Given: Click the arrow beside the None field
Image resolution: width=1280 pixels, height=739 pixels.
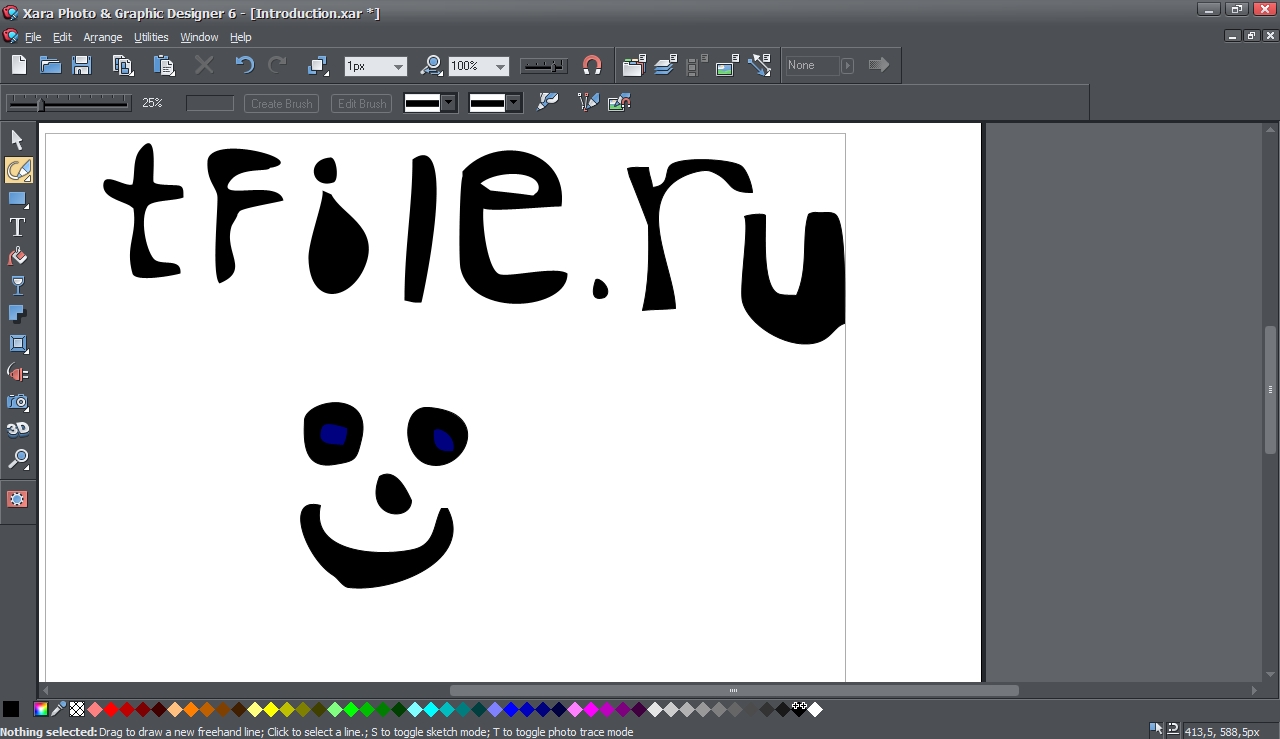Looking at the screenshot, I should (x=848, y=65).
